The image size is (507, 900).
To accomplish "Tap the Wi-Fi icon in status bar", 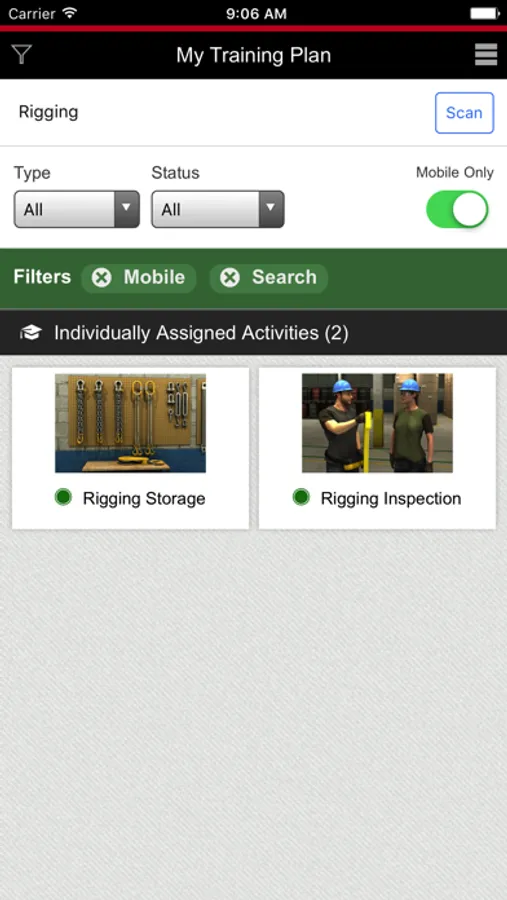I will pos(69,12).
